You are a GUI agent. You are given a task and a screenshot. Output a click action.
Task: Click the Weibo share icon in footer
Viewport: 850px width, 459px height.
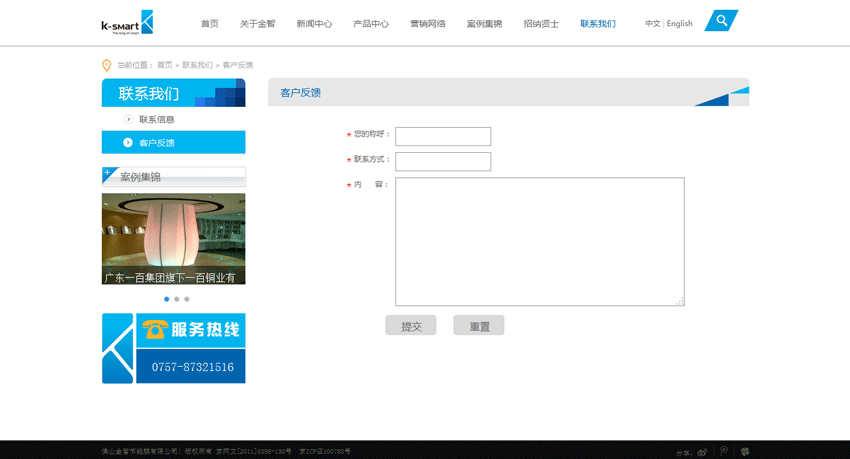[x=702, y=452]
